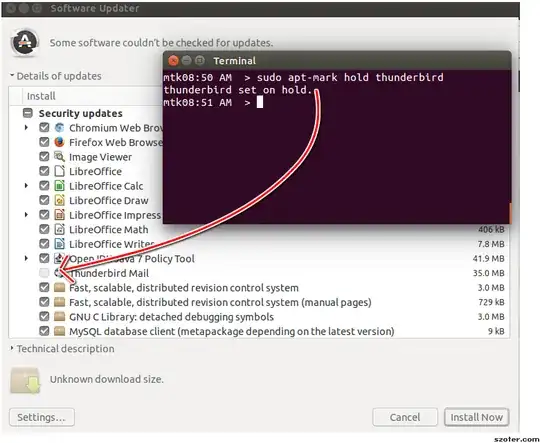Click the Terminal window scrollbar

click(x=510, y=213)
